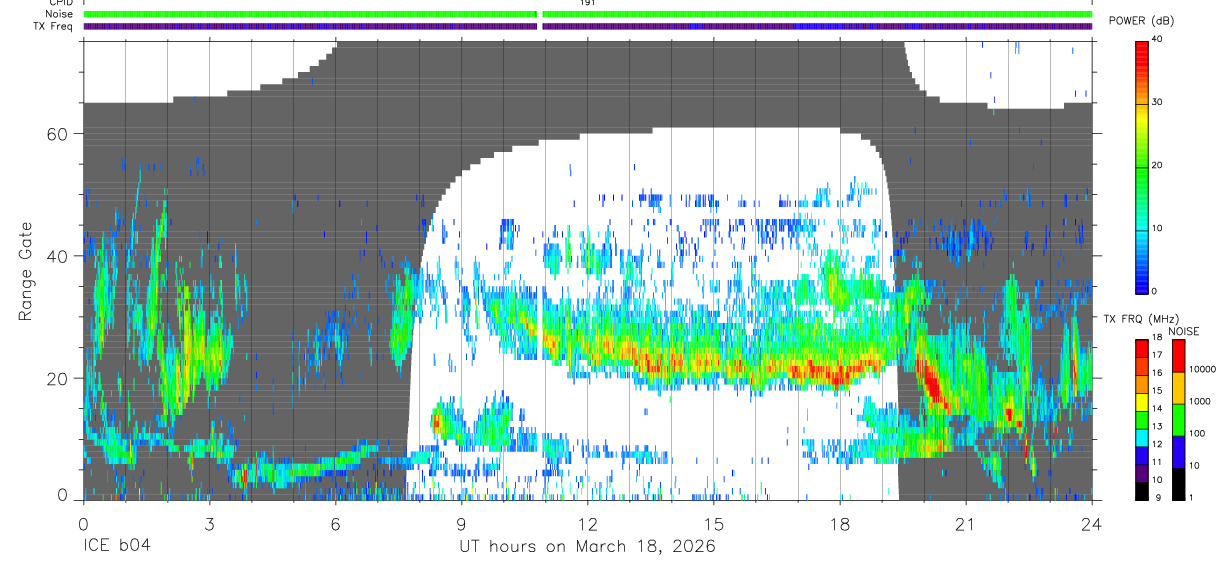Click the blue 11–12 MHz TX FRQ swatch
Viewport: 1228px width, 567px height.
click(x=1142, y=455)
